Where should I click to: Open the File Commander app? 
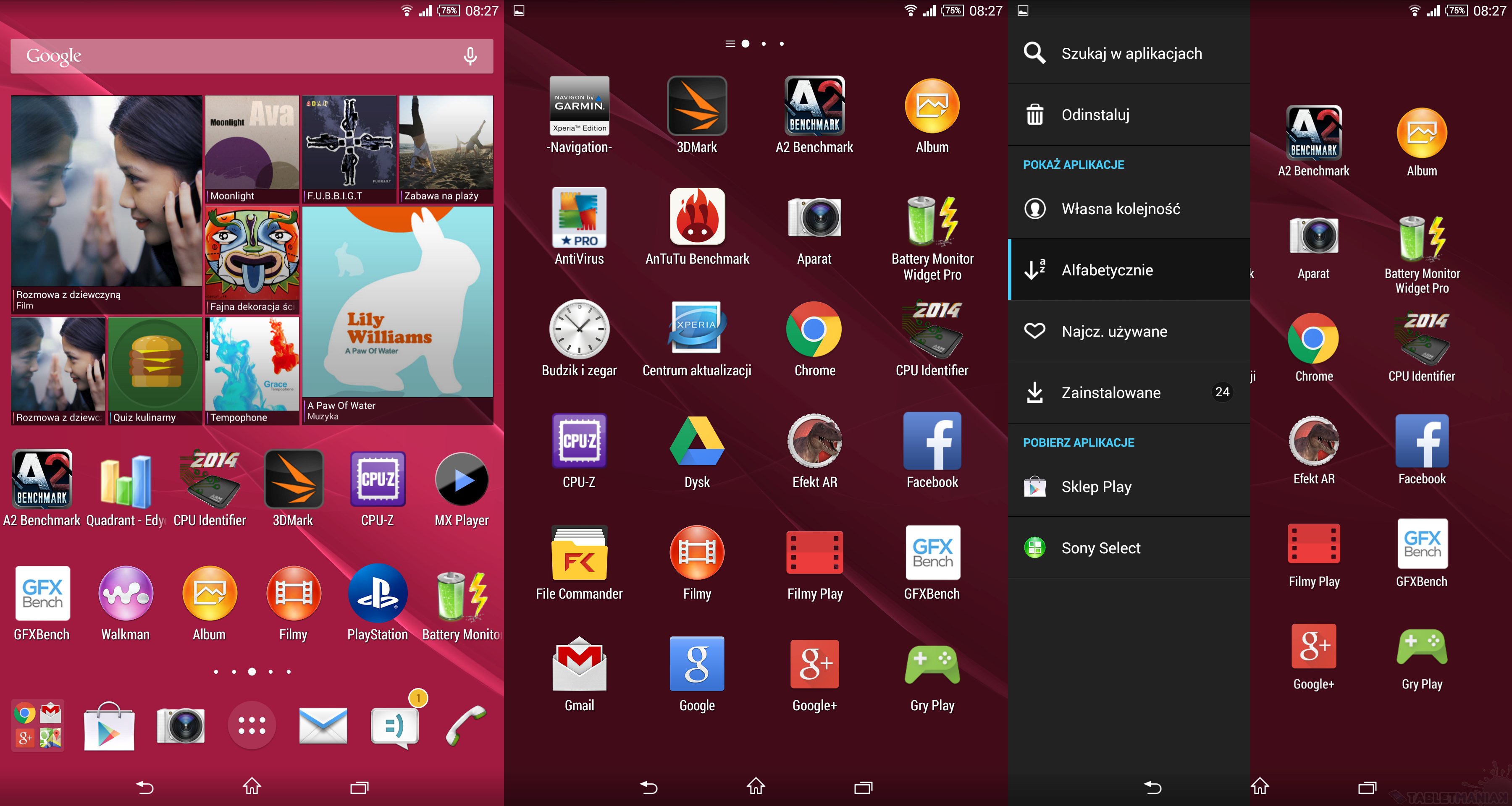click(x=579, y=553)
